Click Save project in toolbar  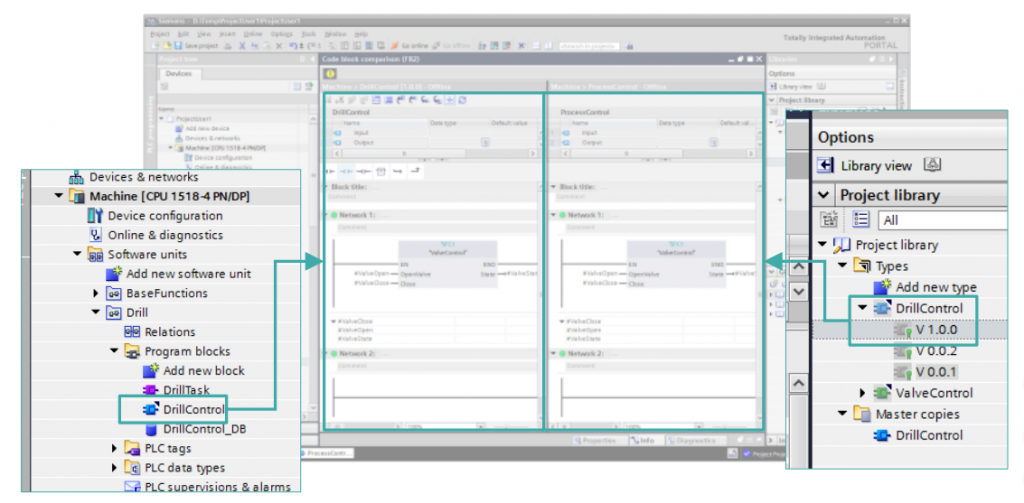(197, 46)
